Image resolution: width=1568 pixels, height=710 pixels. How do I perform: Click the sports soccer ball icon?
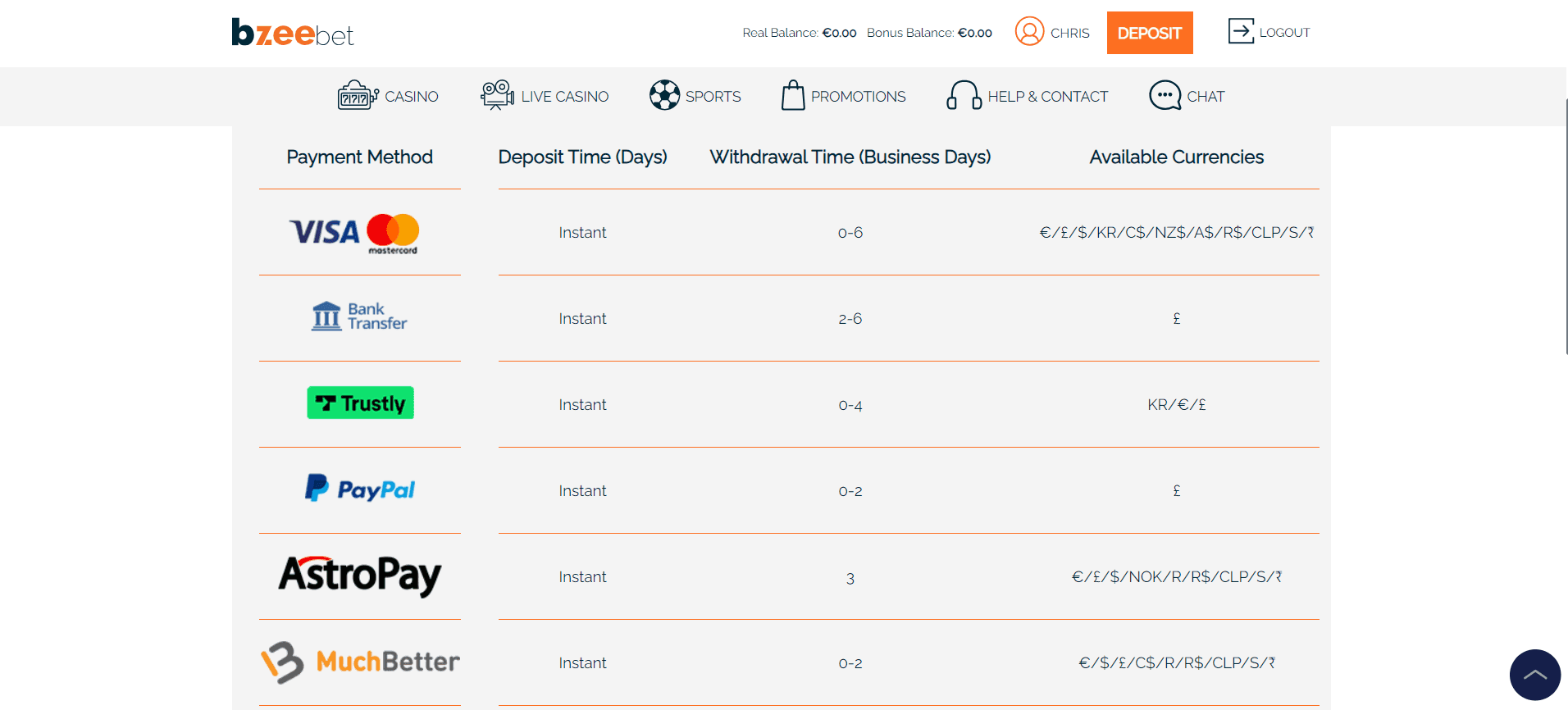click(x=664, y=96)
